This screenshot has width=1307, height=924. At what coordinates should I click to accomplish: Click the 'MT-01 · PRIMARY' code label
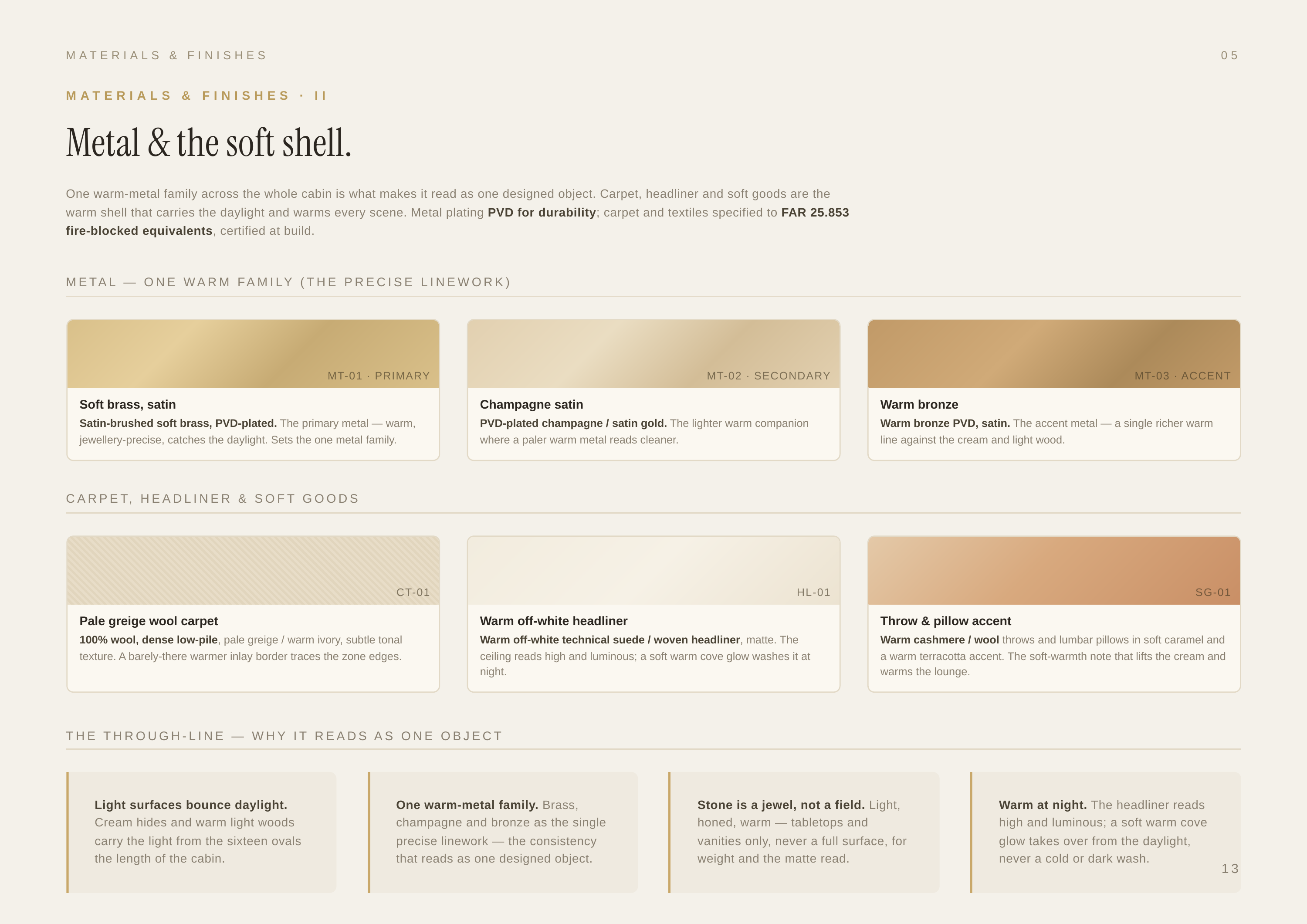point(379,376)
